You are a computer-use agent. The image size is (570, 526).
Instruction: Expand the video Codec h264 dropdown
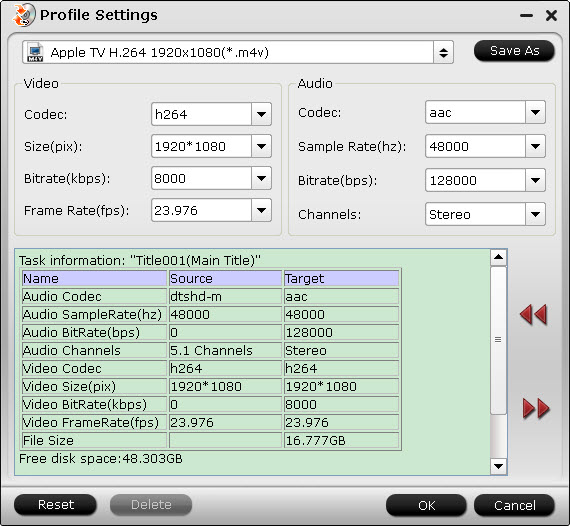pyautogui.click(x=261, y=114)
